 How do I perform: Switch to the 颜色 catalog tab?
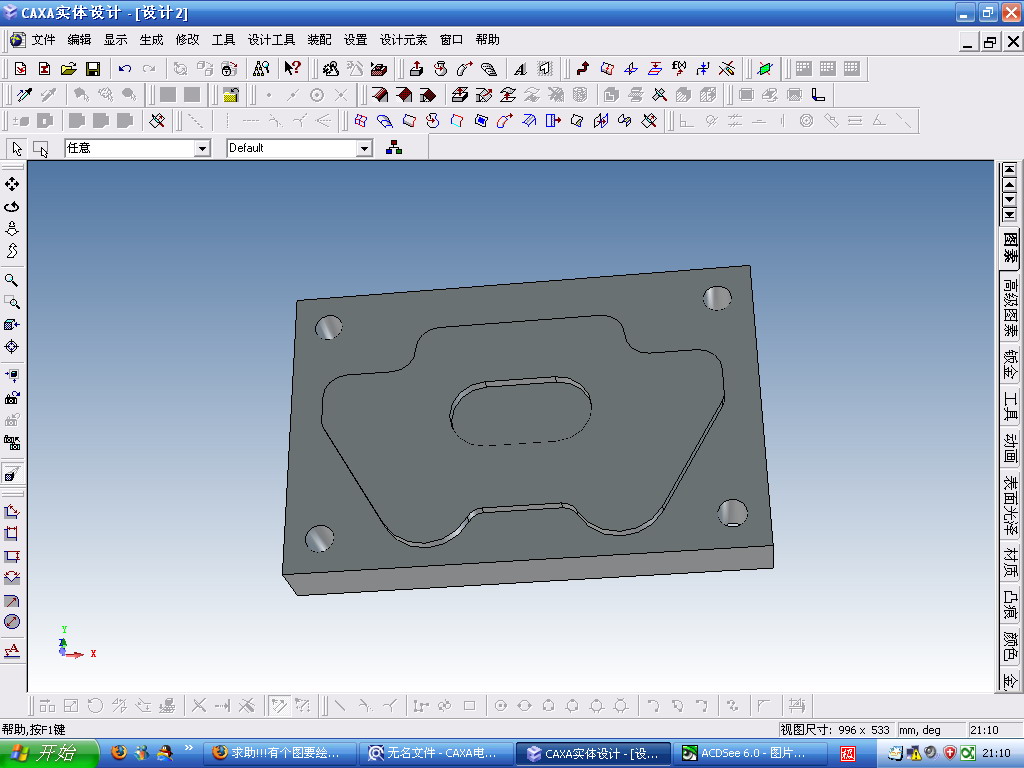coord(1010,645)
